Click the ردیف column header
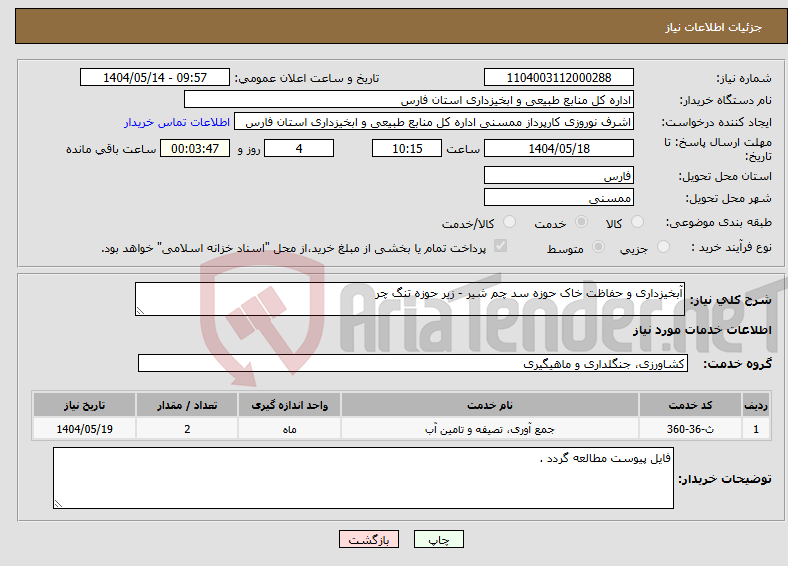Image resolution: width=788 pixels, height=566 pixels. (x=756, y=405)
